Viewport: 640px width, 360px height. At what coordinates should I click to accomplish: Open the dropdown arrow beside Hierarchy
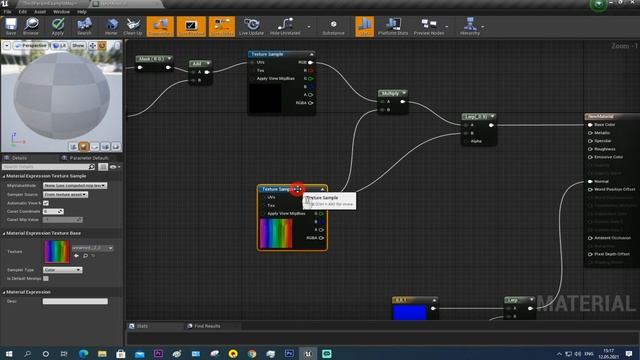tap(483, 27)
